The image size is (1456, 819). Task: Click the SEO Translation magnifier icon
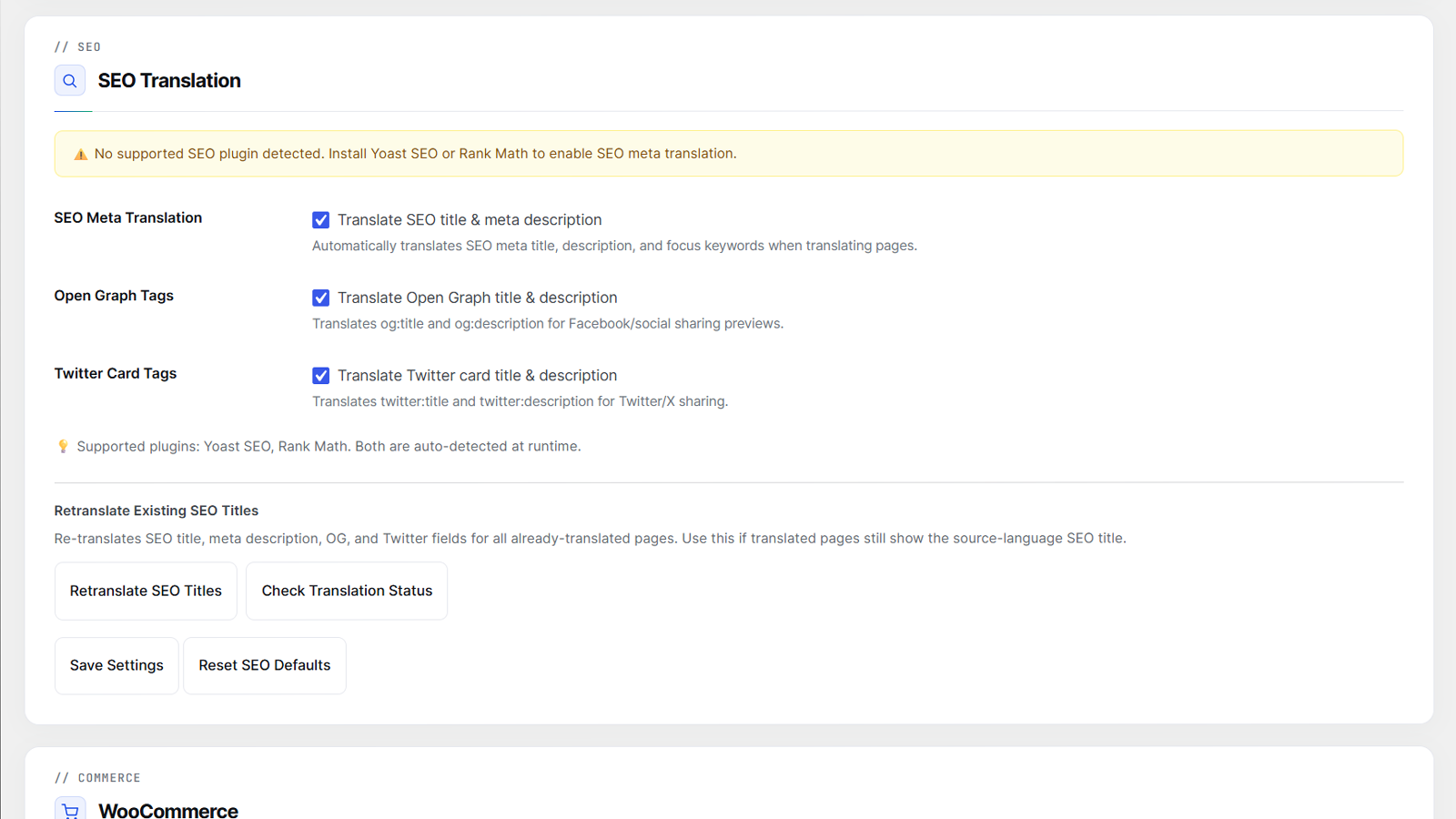coord(70,81)
